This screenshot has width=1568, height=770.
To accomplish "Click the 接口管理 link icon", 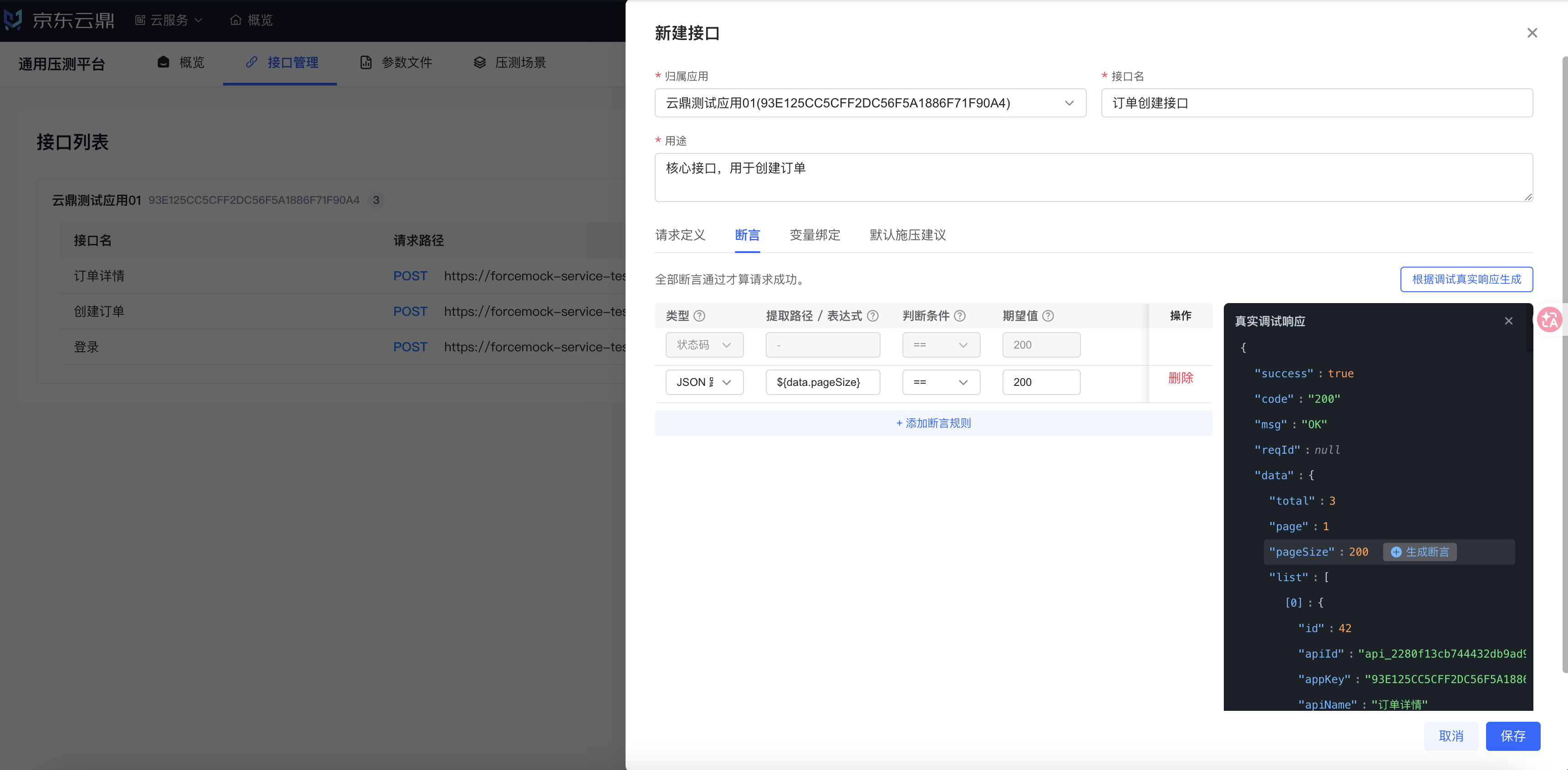I will [251, 62].
